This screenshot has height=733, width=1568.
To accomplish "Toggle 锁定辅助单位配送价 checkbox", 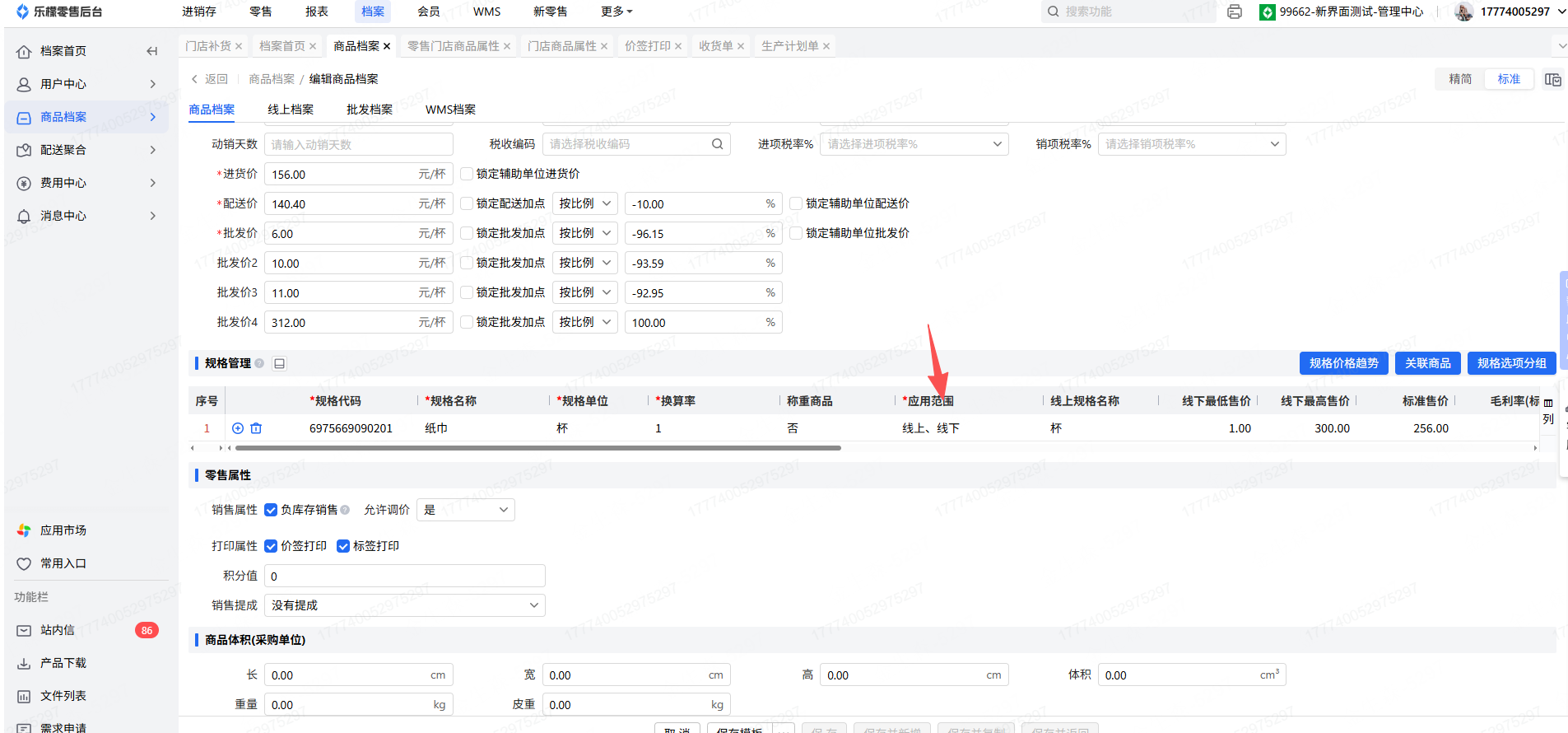I will (796, 203).
